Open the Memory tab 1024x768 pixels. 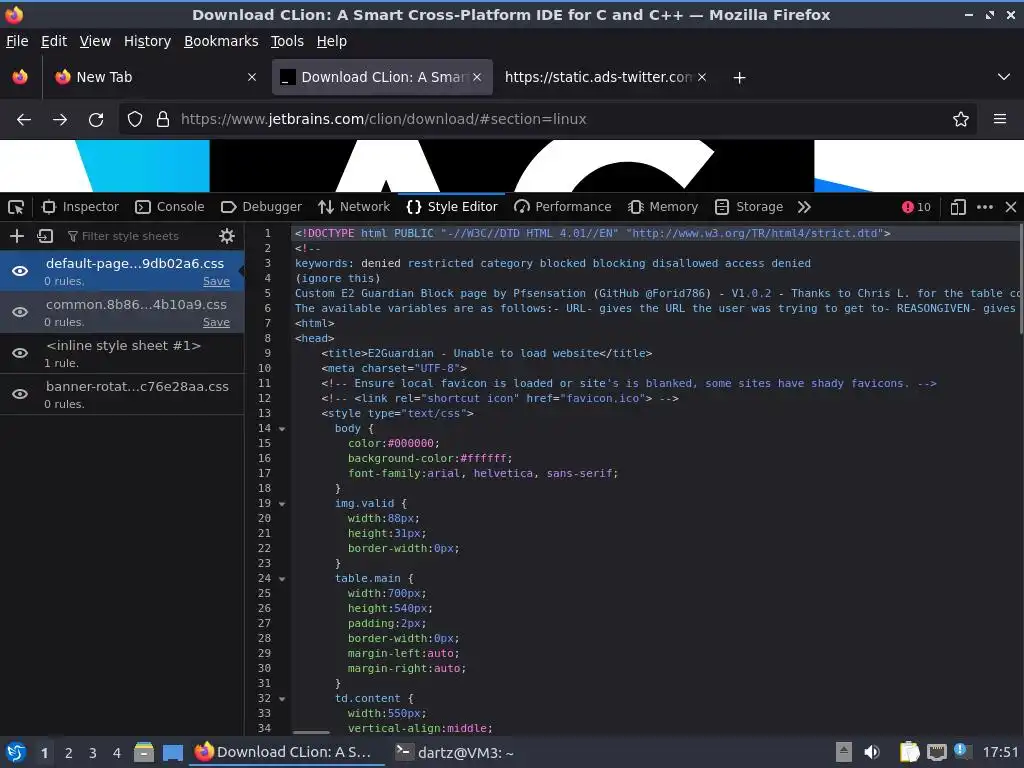[663, 207]
